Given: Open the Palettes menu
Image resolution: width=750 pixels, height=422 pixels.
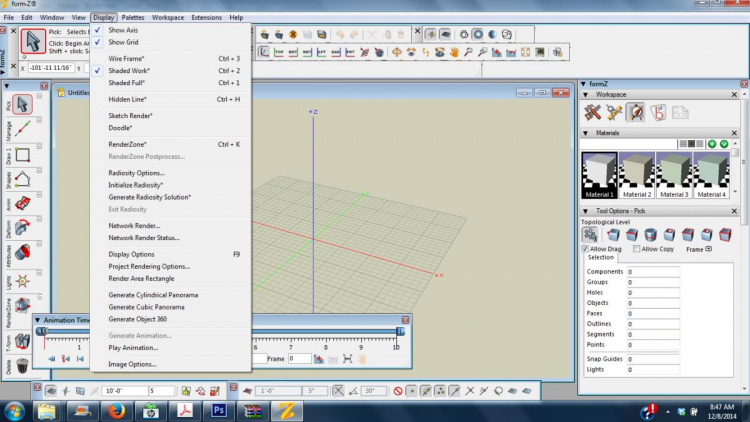Looking at the screenshot, I should (x=133, y=17).
